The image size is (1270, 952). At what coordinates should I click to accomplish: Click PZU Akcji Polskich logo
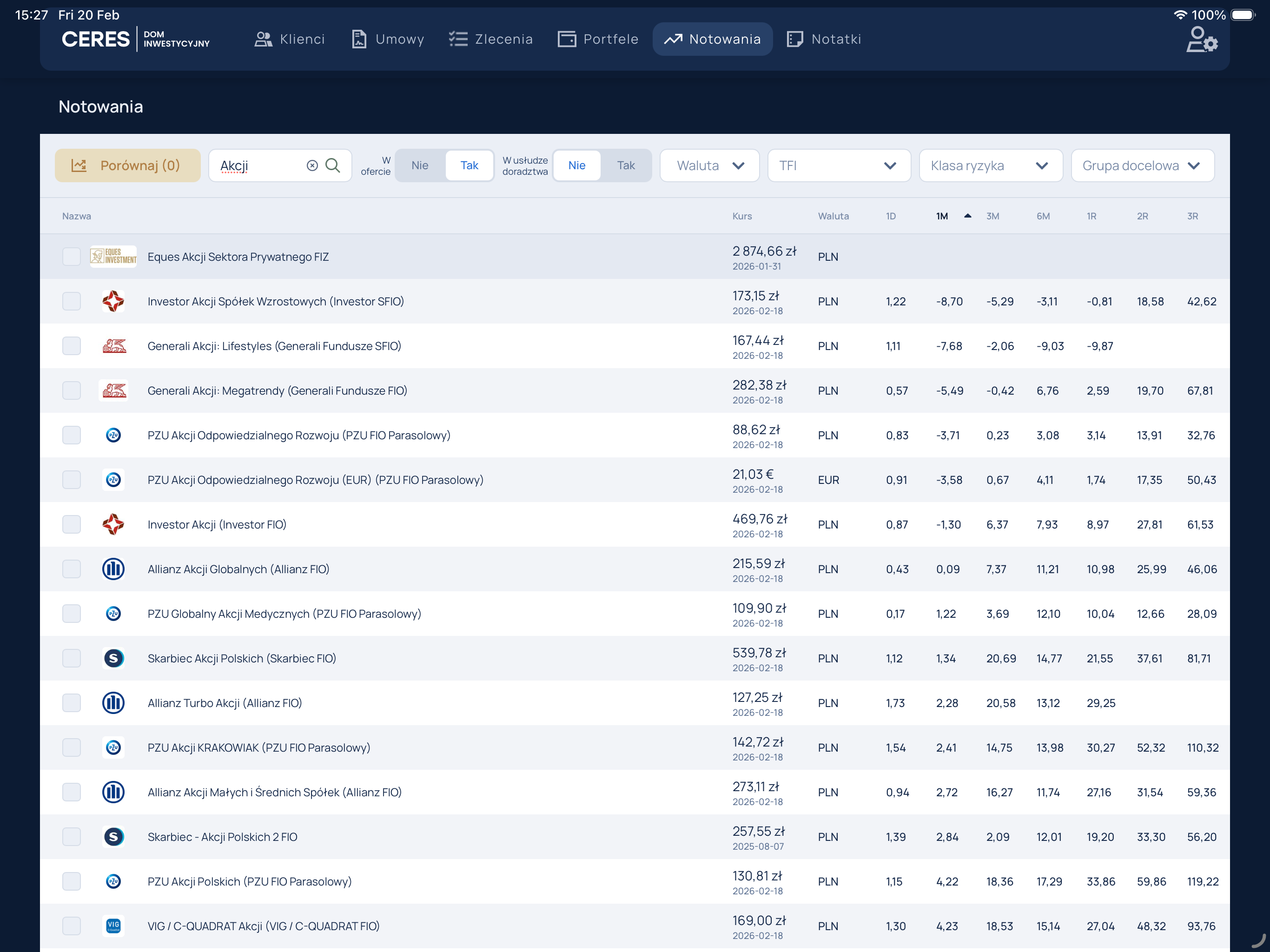(113, 881)
